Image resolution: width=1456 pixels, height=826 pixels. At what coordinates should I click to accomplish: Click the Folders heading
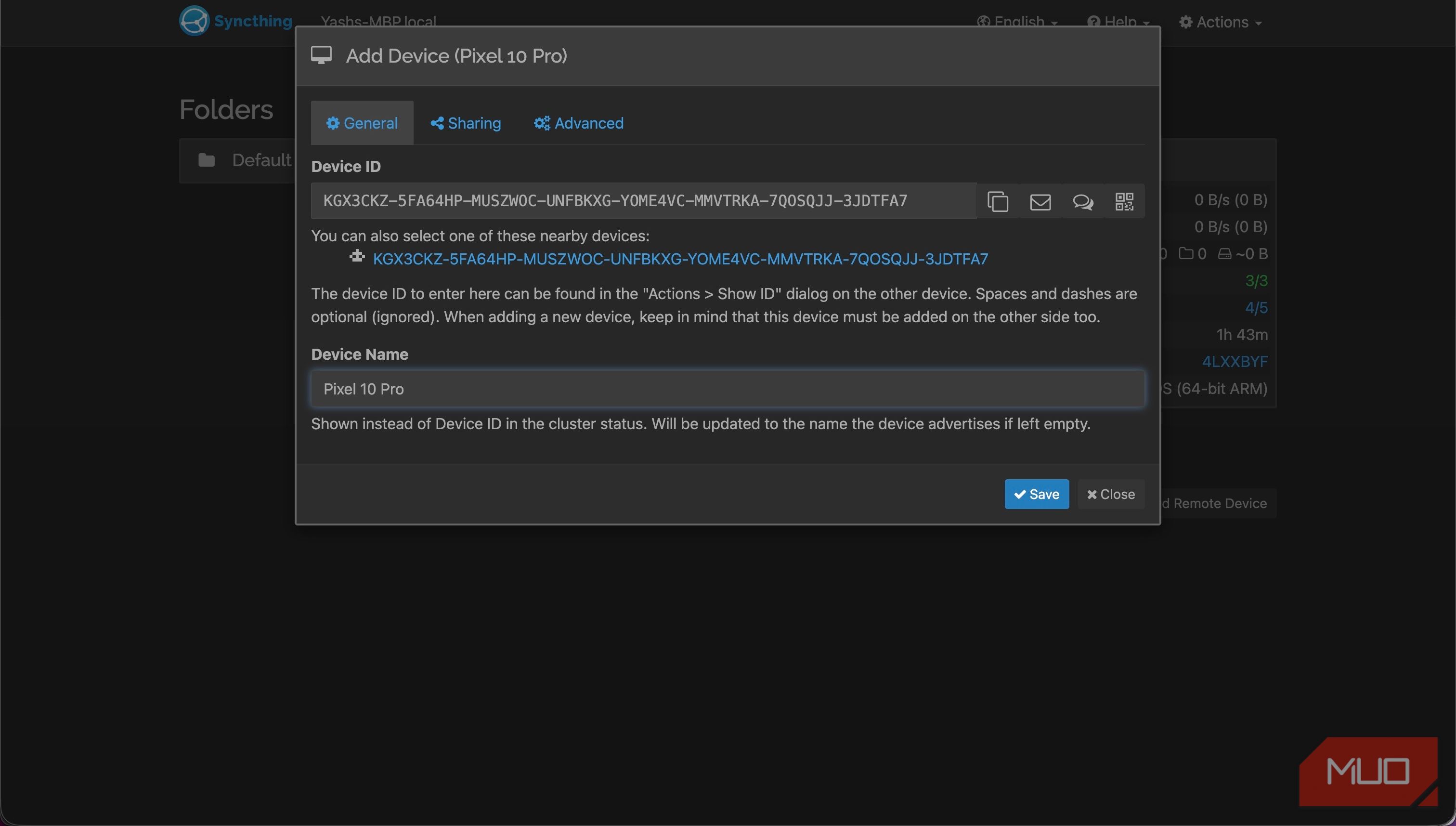pos(226,109)
